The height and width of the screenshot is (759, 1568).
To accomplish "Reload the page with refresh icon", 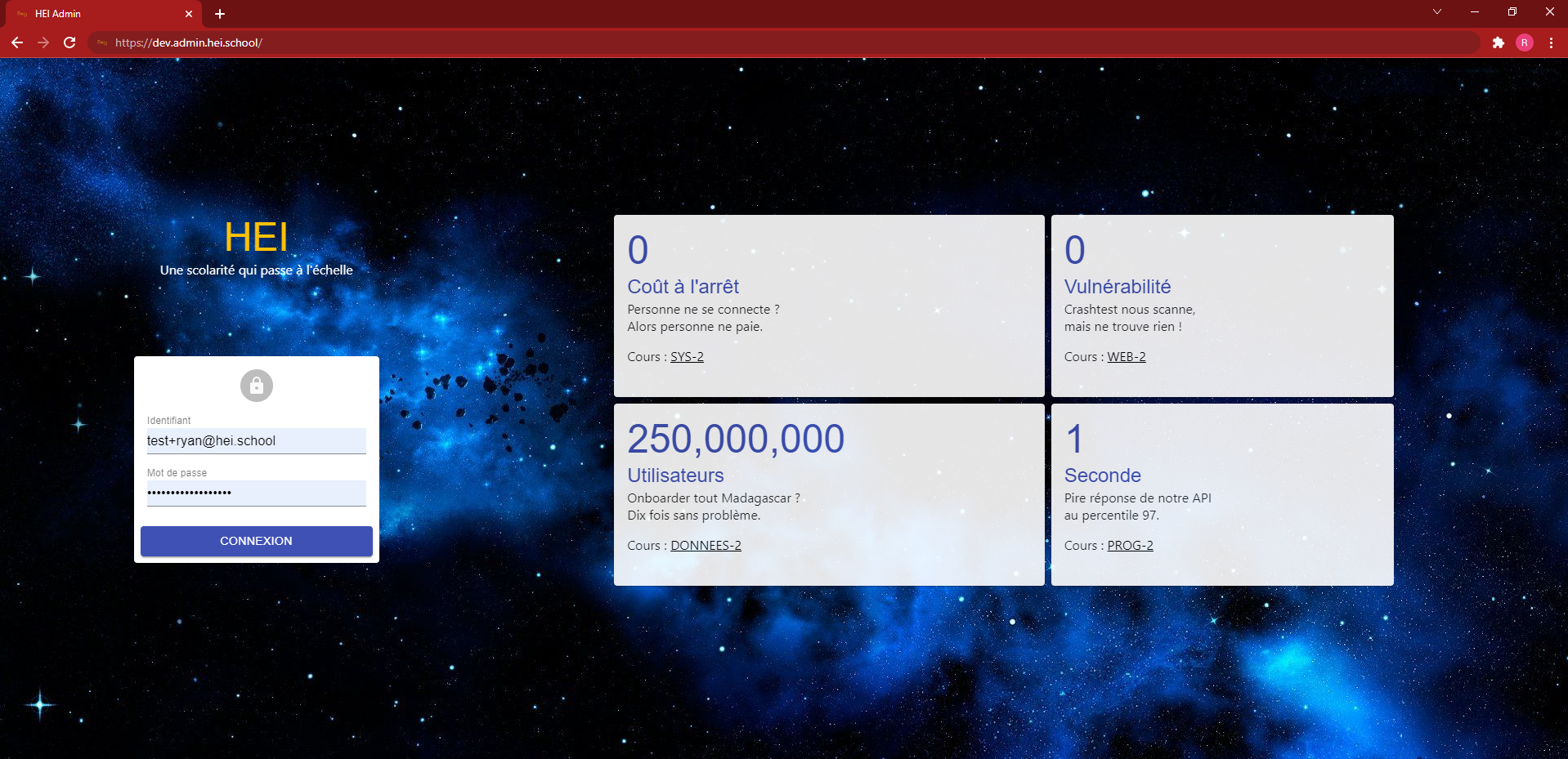I will (x=69, y=42).
